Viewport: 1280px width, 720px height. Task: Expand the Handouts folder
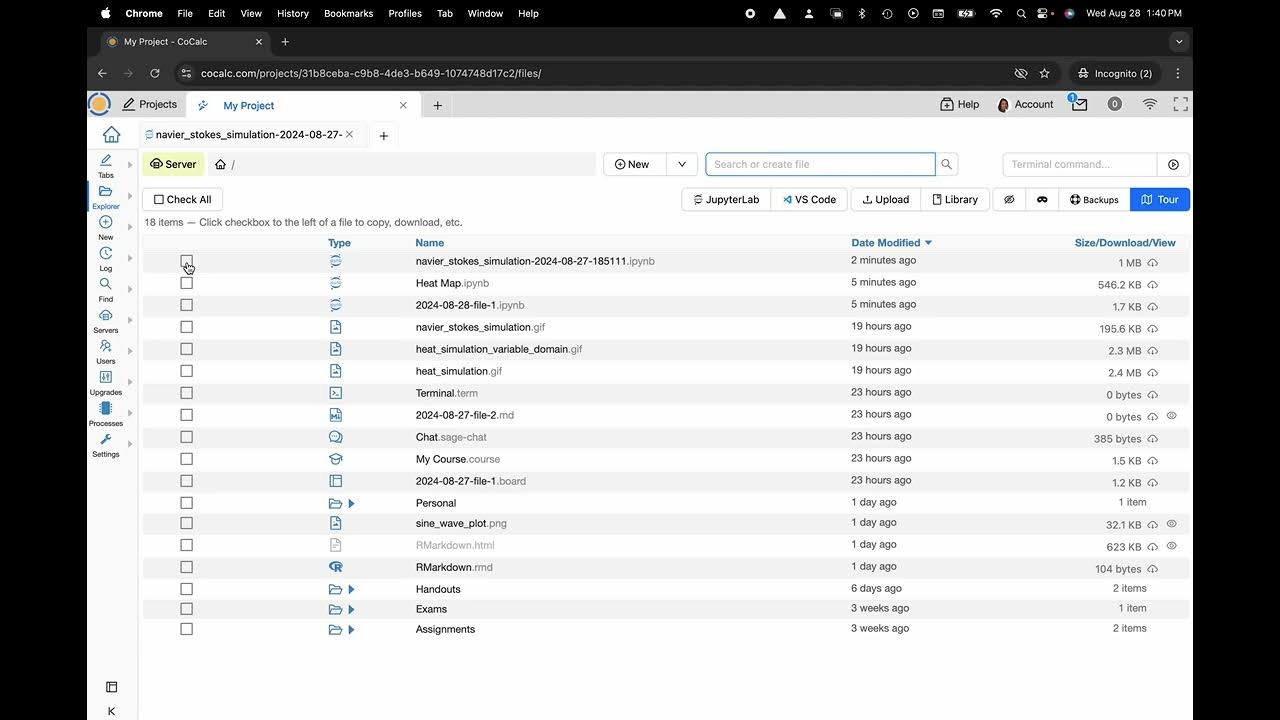coord(351,589)
